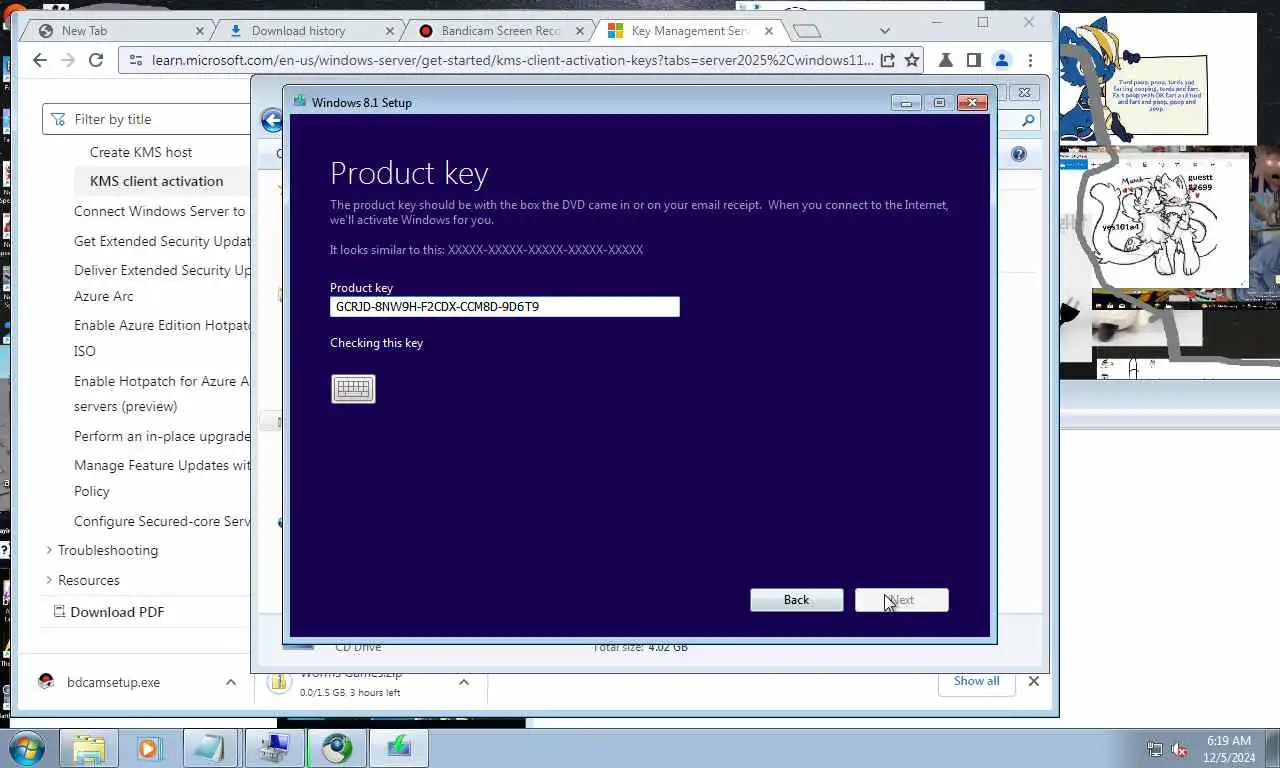Open bdcamsetup.exe download options chevron

click(231, 682)
